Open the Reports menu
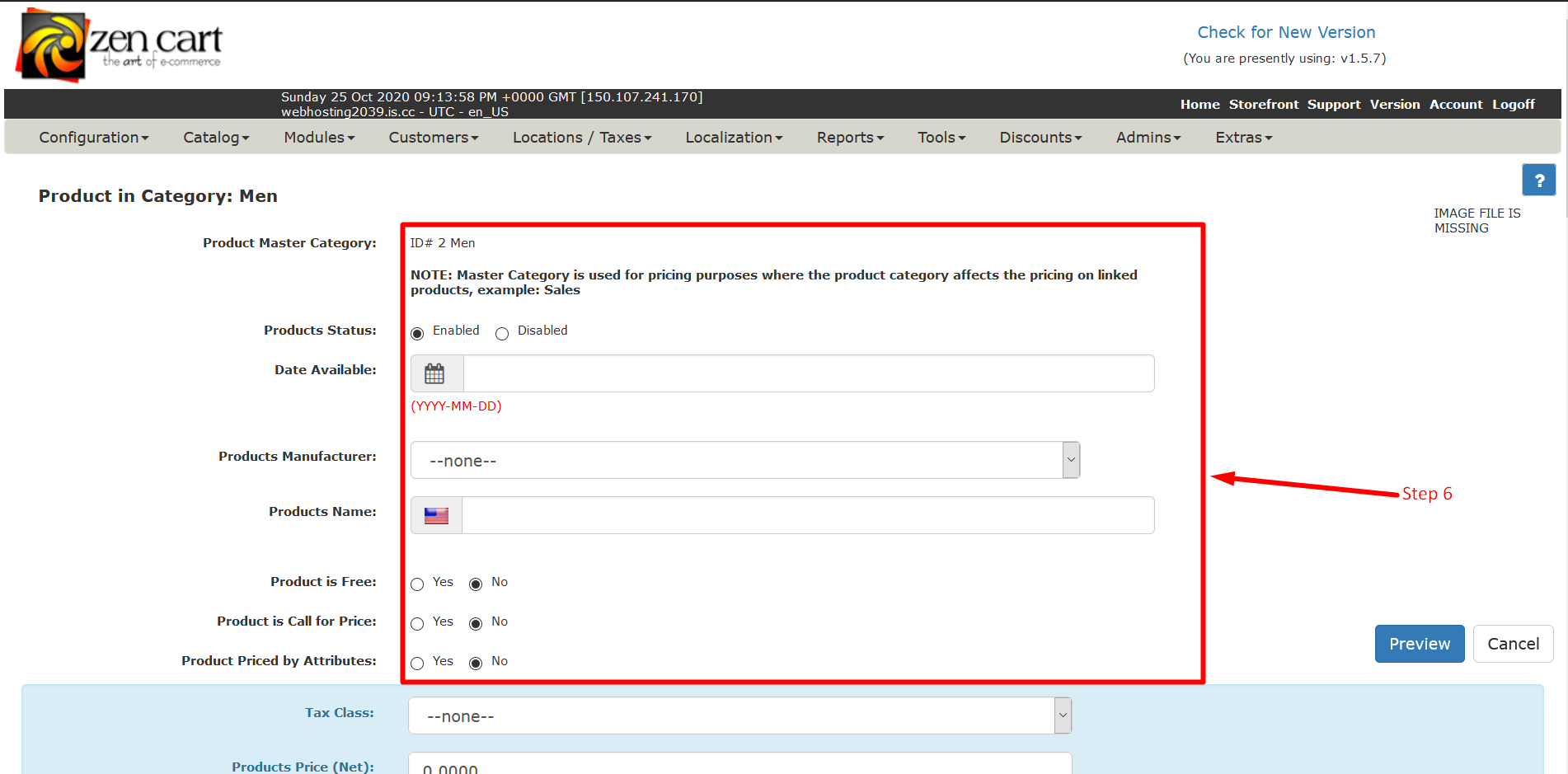This screenshot has width=1568, height=774. pos(850,138)
